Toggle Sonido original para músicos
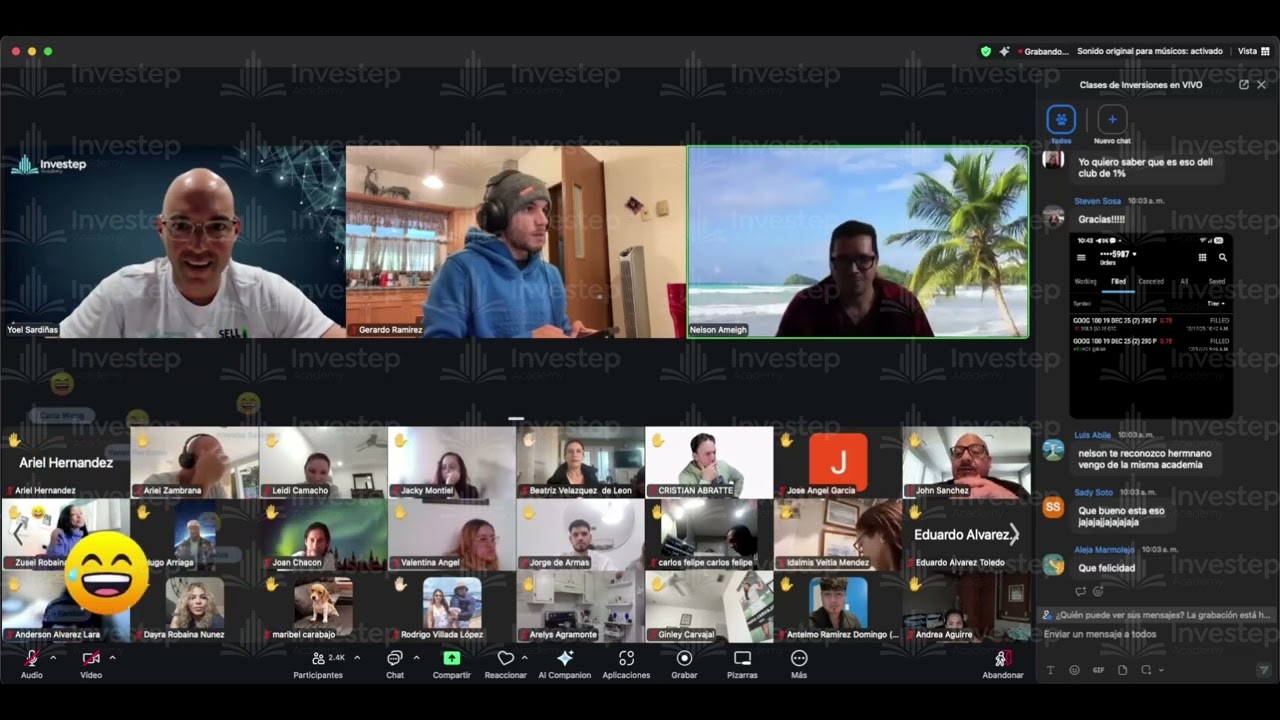 click(x=1150, y=51)
